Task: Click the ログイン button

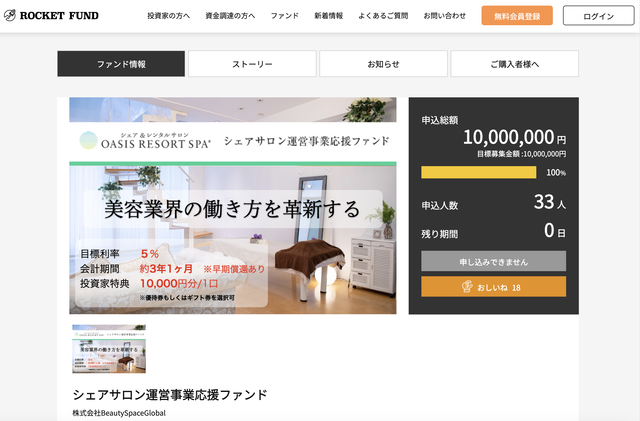Action: click(x=598, y=16)
